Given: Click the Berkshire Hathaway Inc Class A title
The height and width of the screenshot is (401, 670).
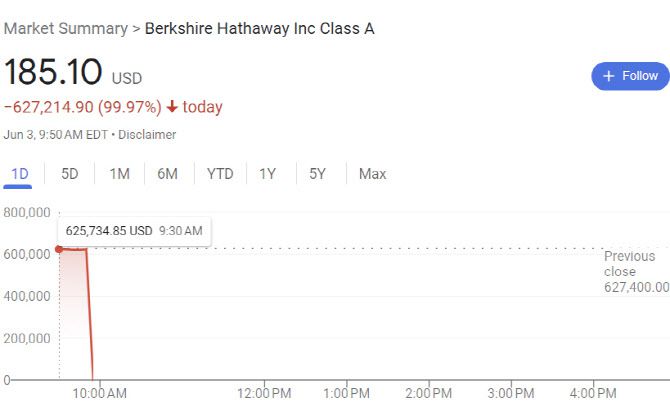Looking at the screenshot, I should (259, 28).
